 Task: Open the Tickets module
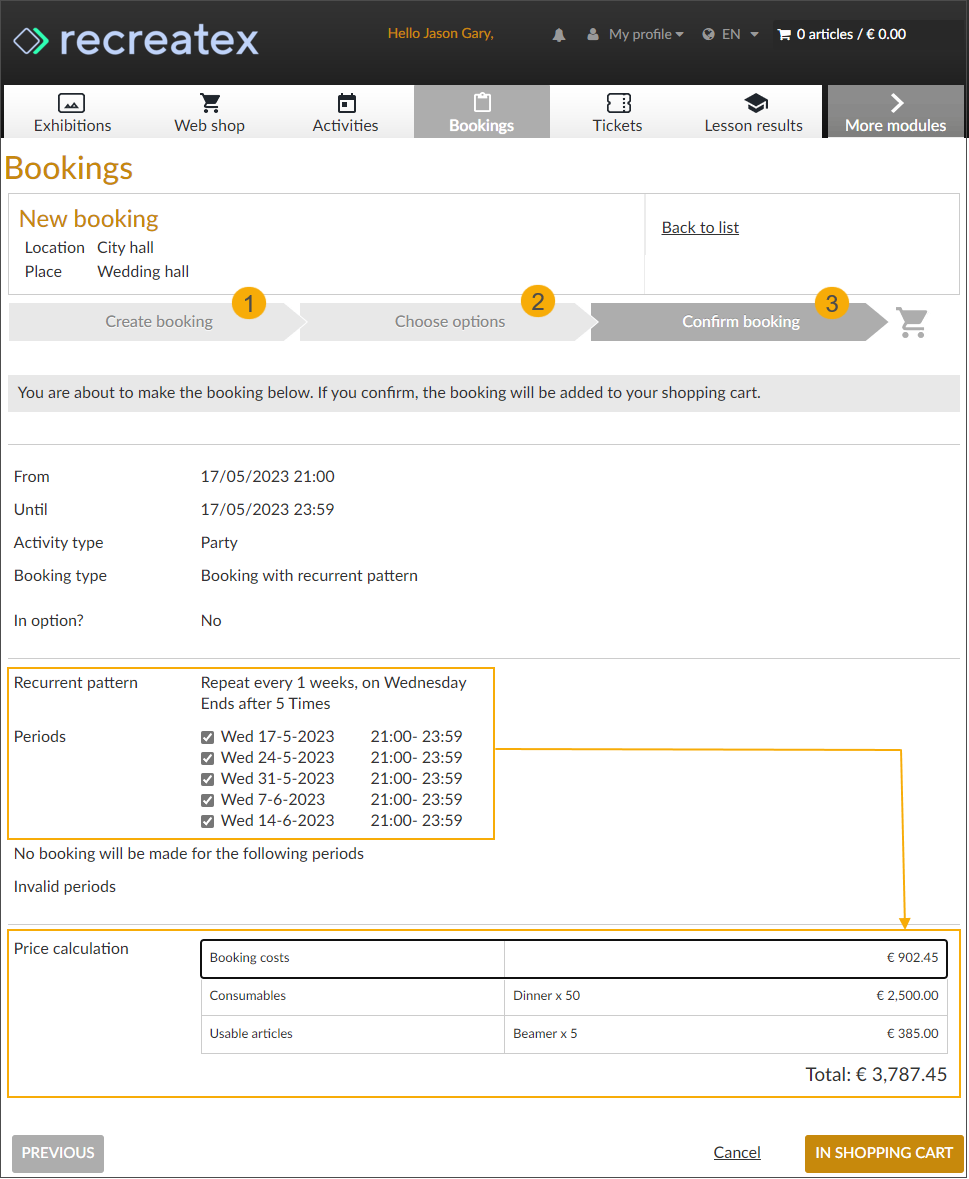617,112
